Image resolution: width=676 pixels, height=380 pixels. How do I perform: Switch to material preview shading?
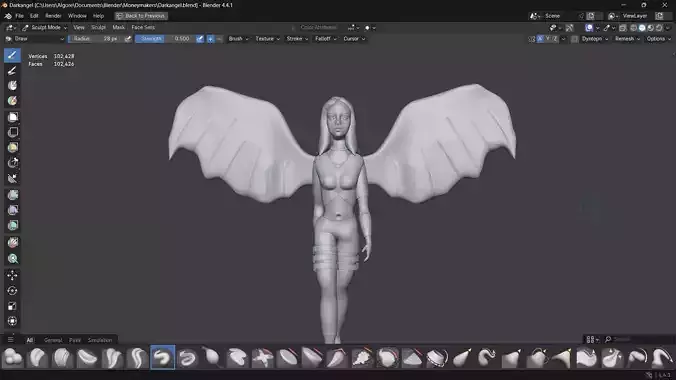pyautogui.click(x=651, y=28)
